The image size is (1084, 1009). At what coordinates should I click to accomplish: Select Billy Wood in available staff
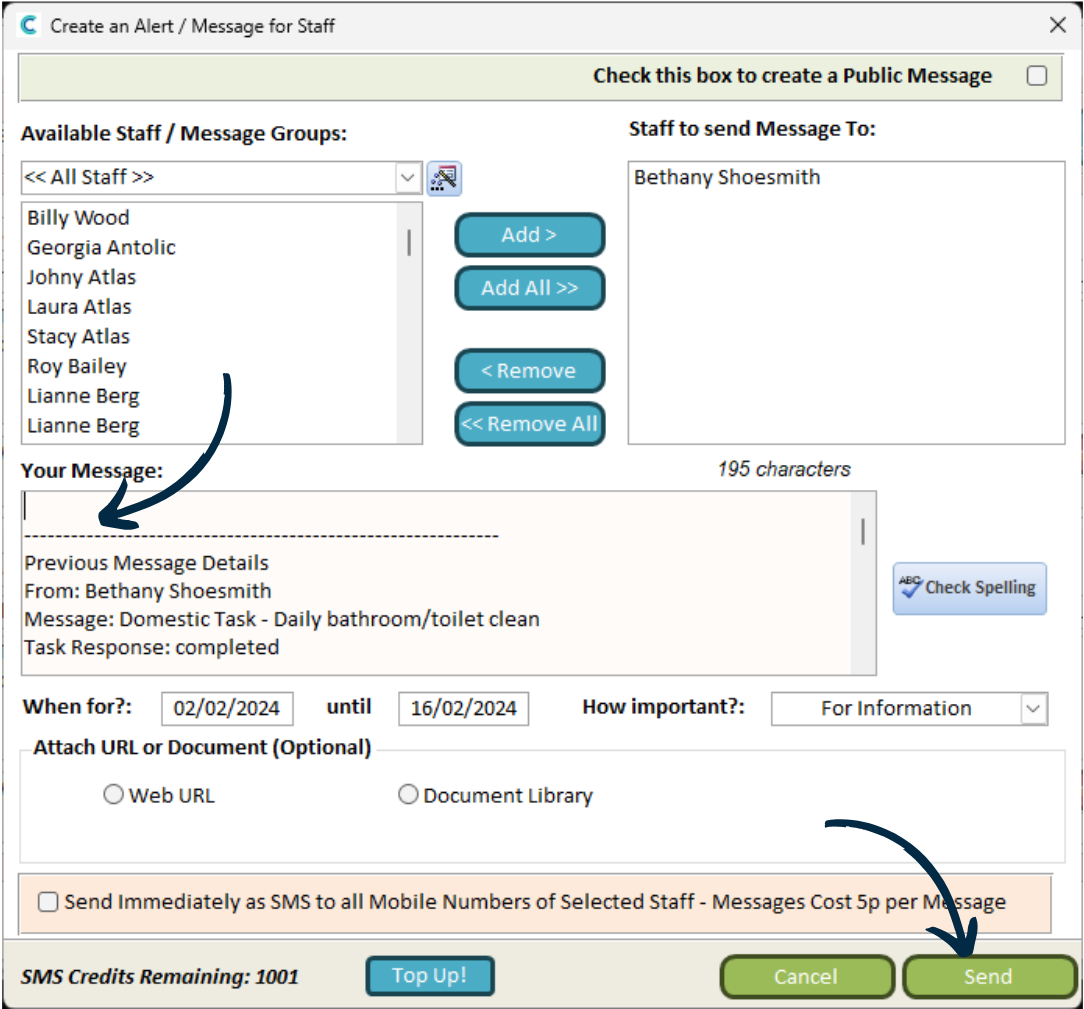(78, 218)
